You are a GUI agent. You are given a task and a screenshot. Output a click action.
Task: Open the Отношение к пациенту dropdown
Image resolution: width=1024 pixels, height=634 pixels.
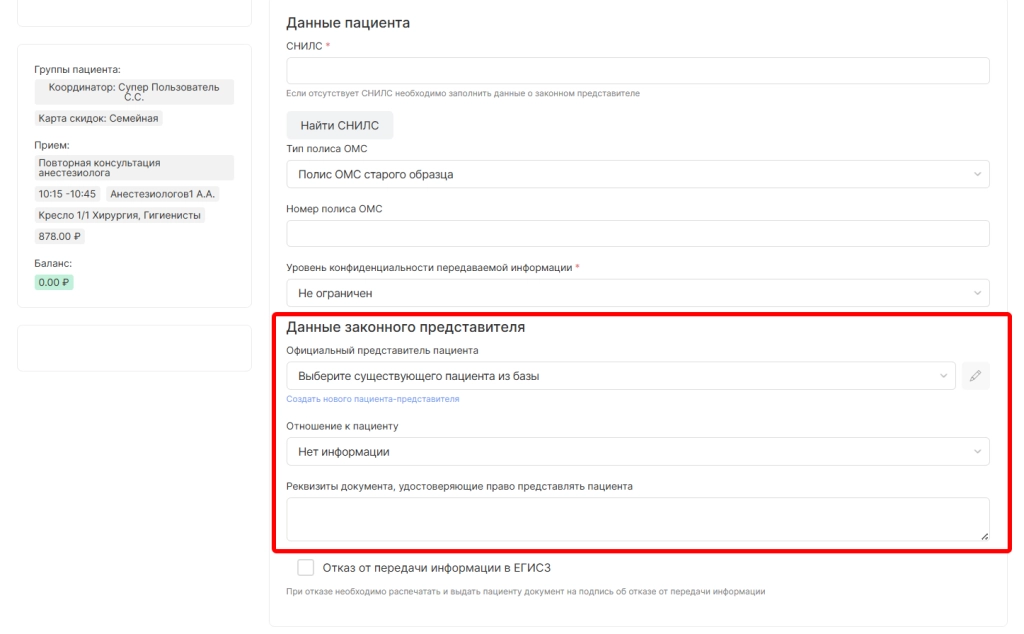(637, 452)
